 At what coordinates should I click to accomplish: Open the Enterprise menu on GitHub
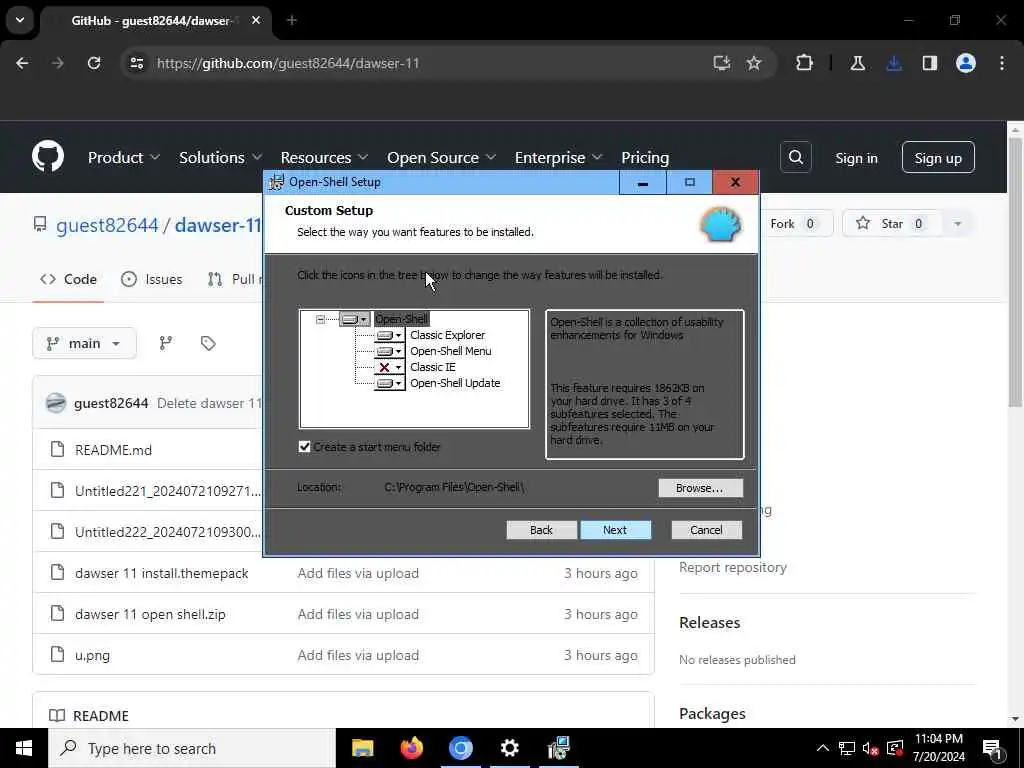point(558,157)
